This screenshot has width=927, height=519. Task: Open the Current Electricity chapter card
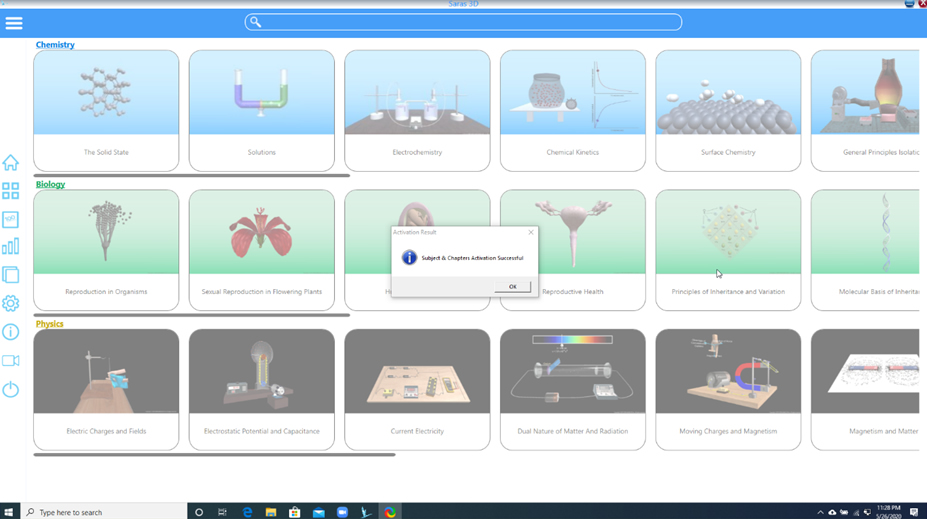click(417, 390)
